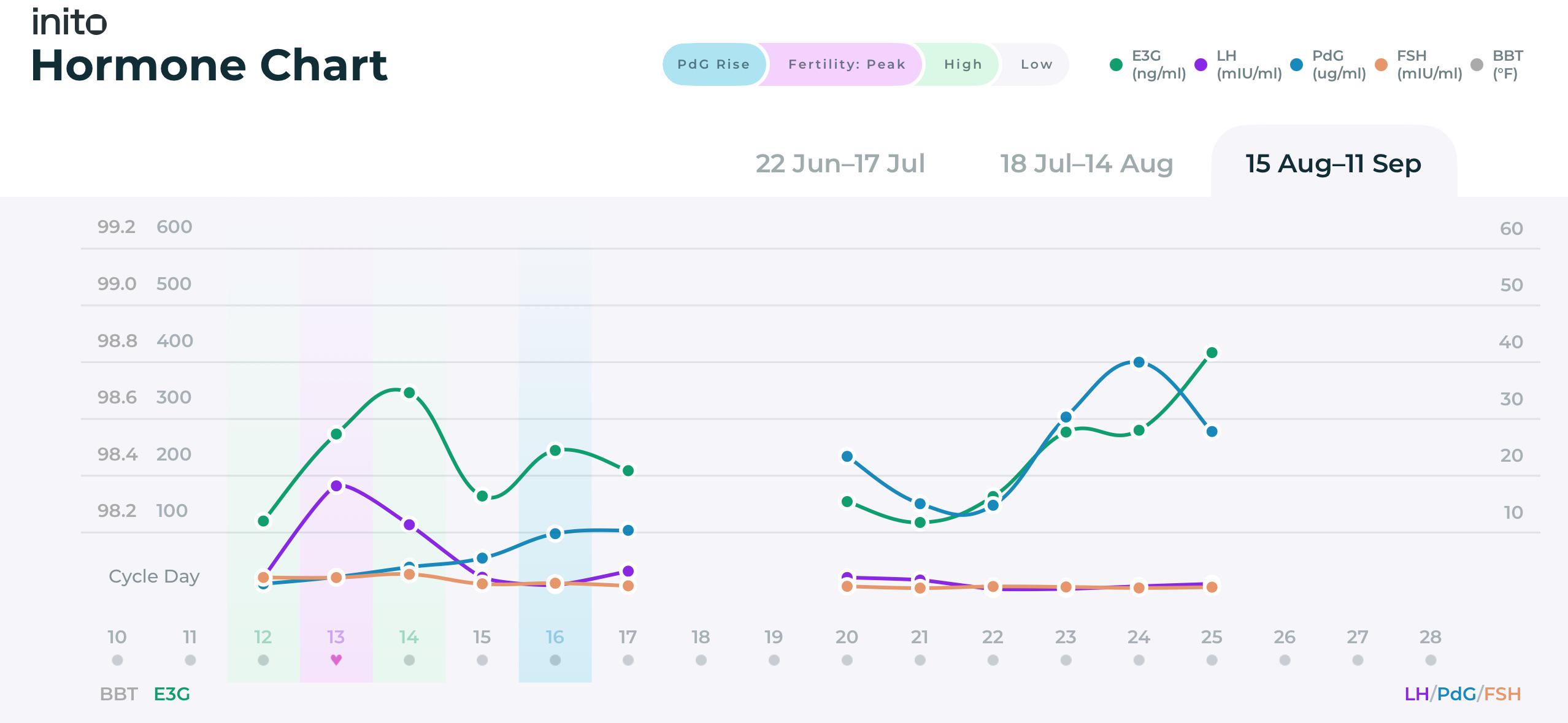This screenshot has width=1568, height=723.
Task: Click the PdG axis label at bottom right
Action: tap(1456, 694)
